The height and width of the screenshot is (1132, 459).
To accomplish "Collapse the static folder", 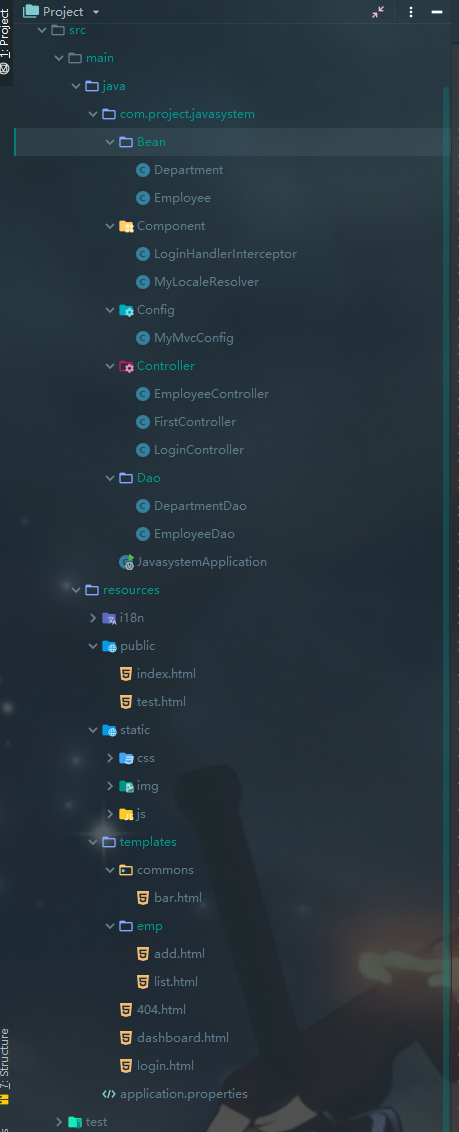I will point(93,730).
